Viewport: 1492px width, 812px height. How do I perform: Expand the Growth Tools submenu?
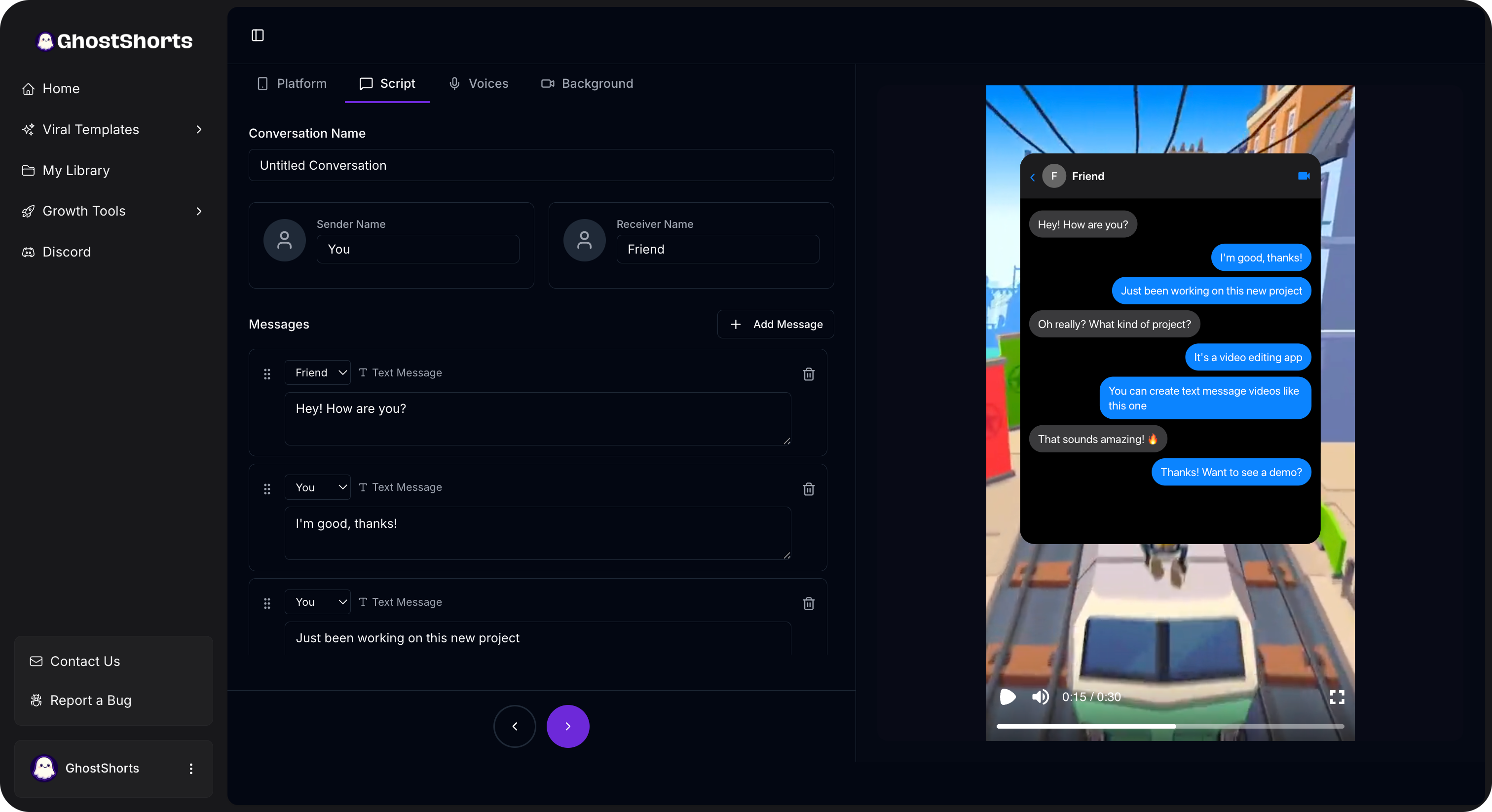tap(199, 212)
